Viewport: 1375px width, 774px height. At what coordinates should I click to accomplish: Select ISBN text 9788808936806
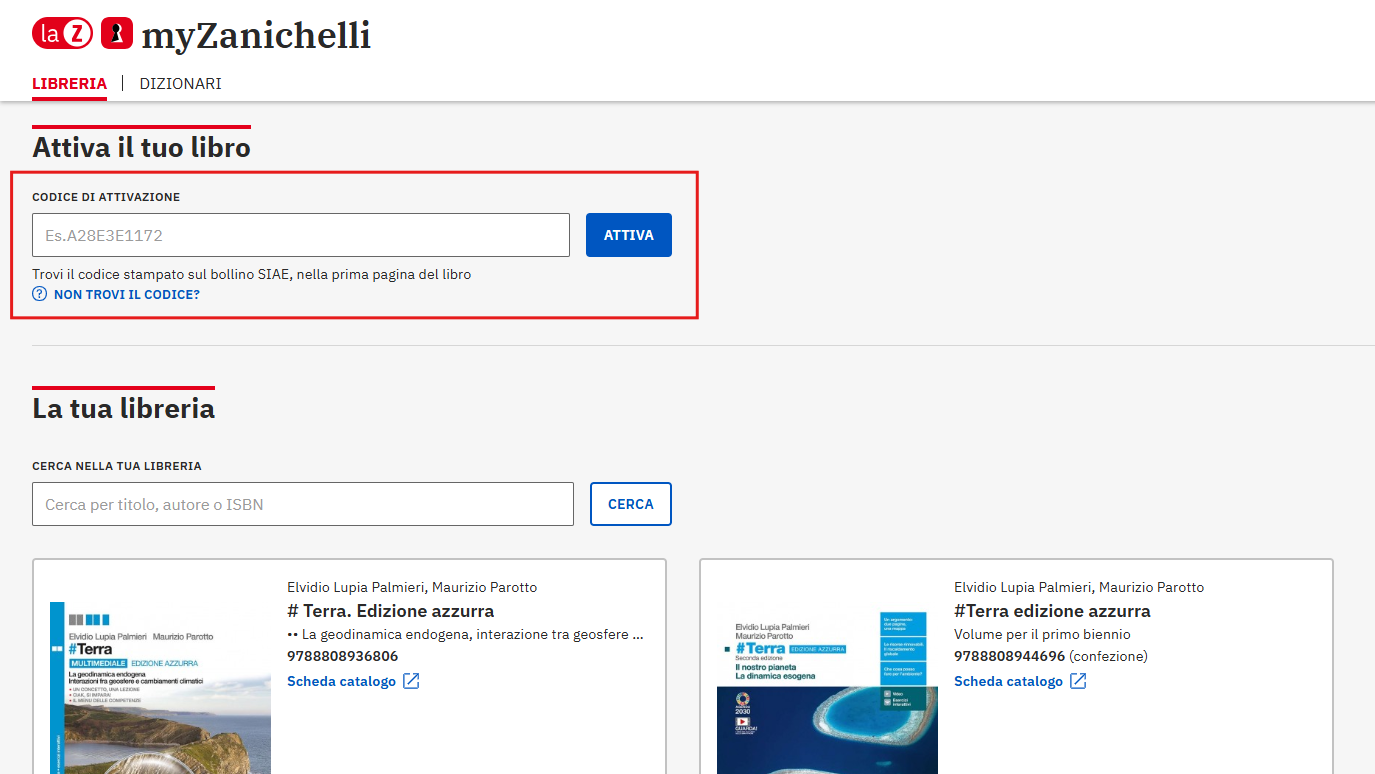pos(342,657)
